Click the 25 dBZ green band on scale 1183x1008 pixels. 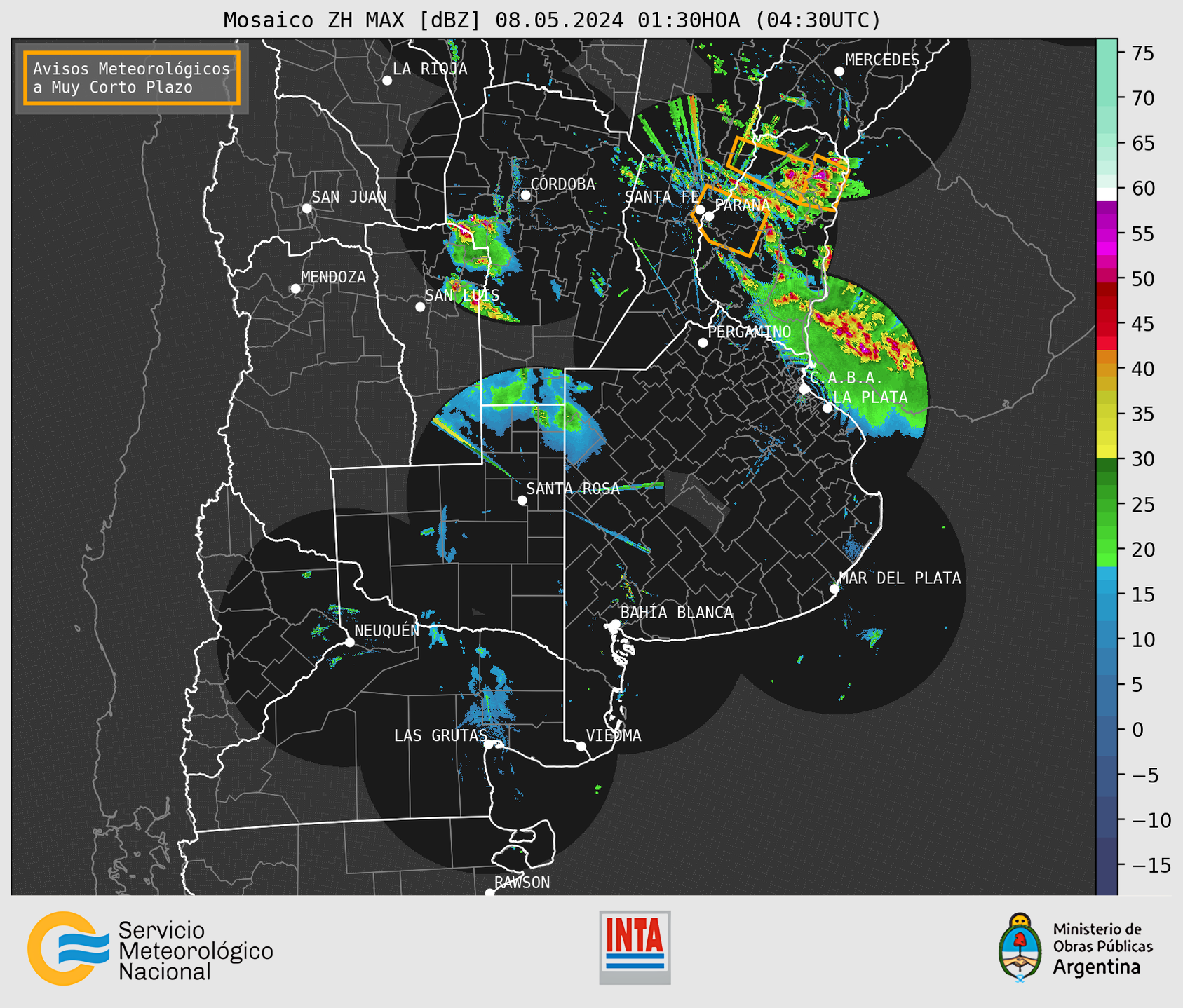[x=1107, y=504]
